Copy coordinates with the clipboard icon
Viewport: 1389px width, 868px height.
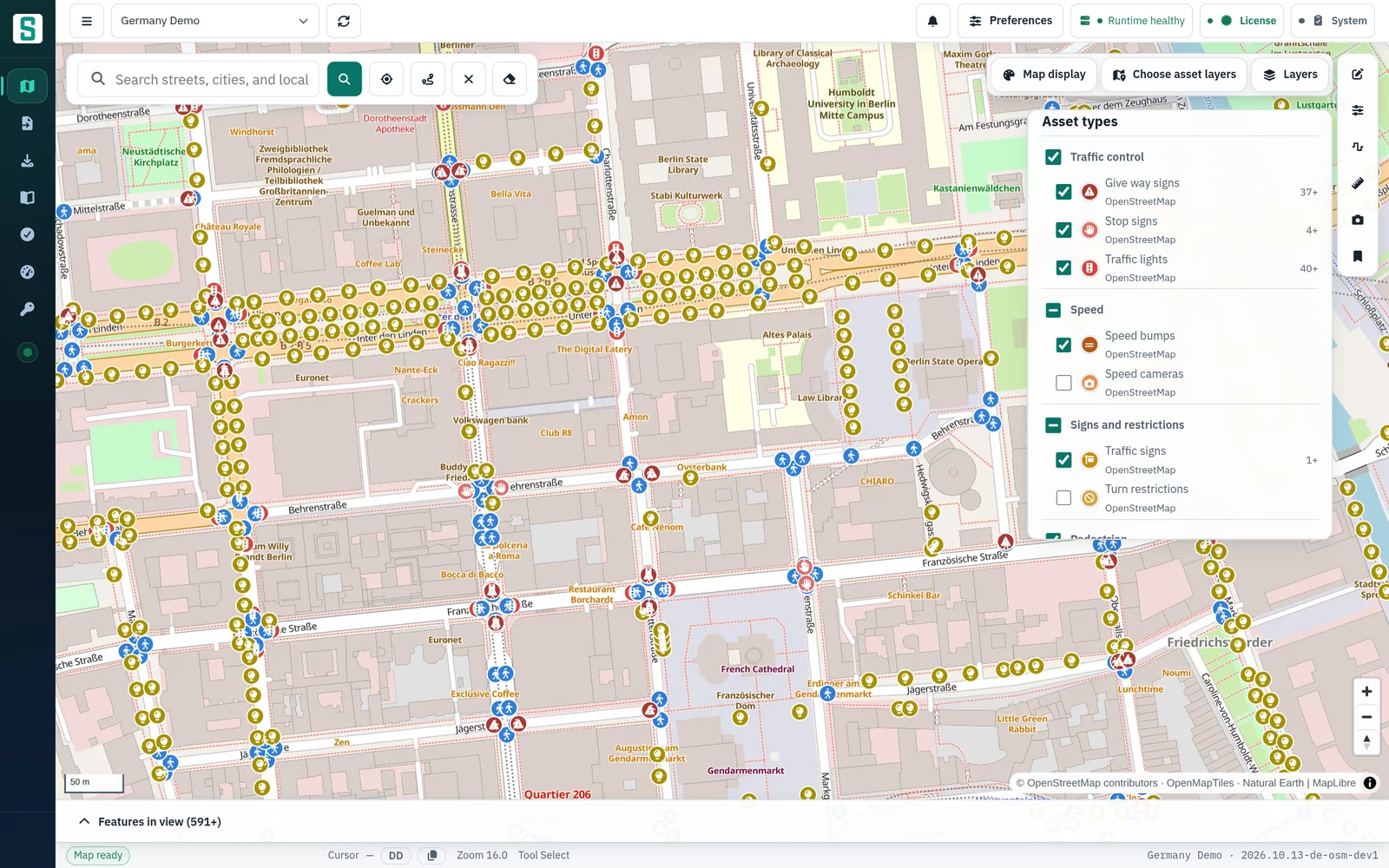(432, 856)
